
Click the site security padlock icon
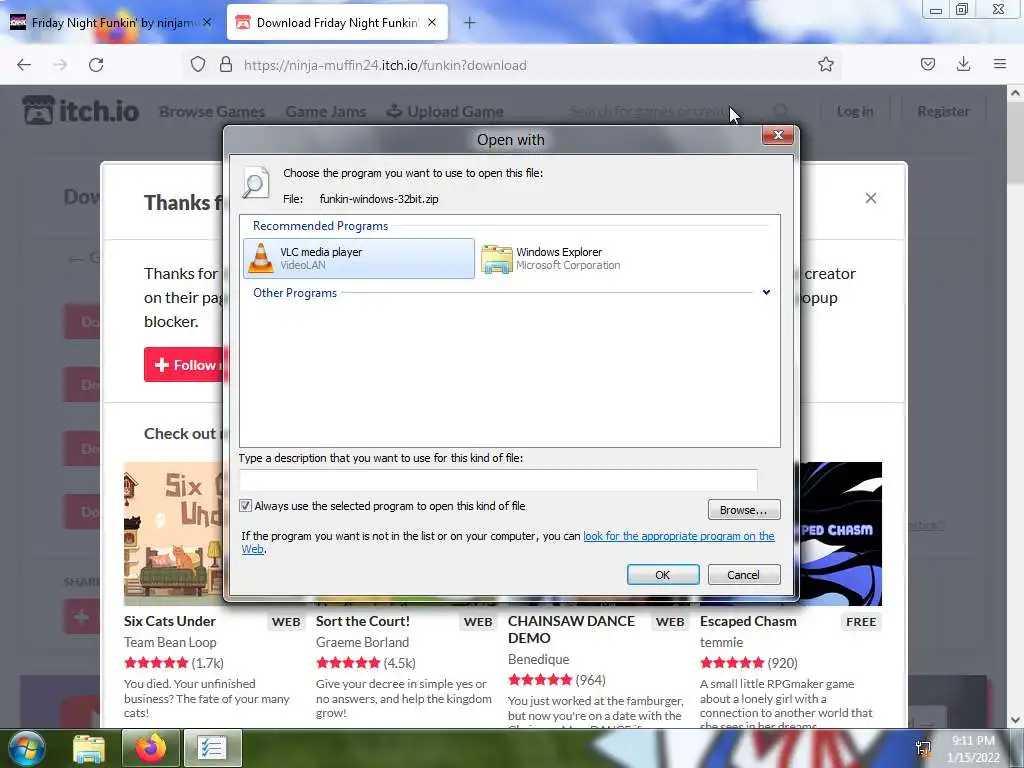click(x=226, y=65)
